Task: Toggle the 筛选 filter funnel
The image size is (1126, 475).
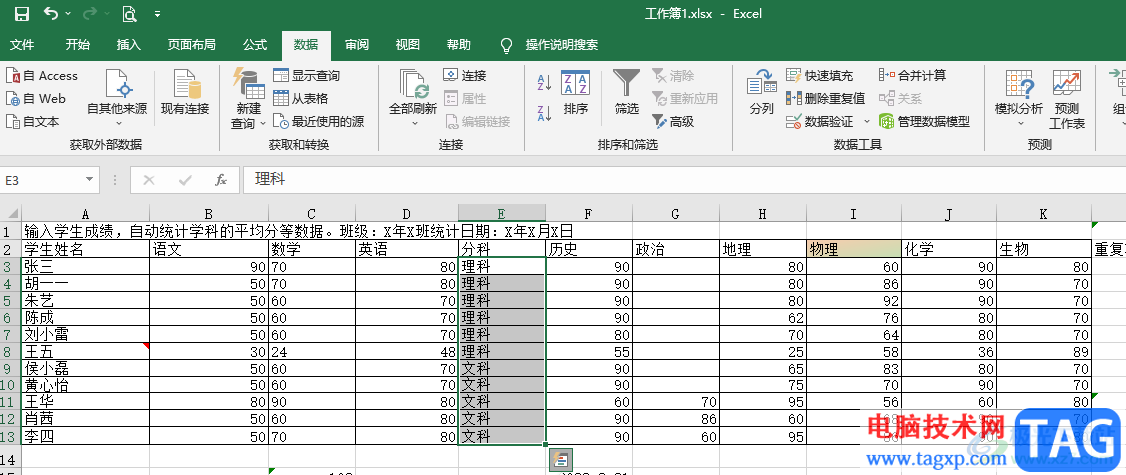Action: (x=627, y=93)
